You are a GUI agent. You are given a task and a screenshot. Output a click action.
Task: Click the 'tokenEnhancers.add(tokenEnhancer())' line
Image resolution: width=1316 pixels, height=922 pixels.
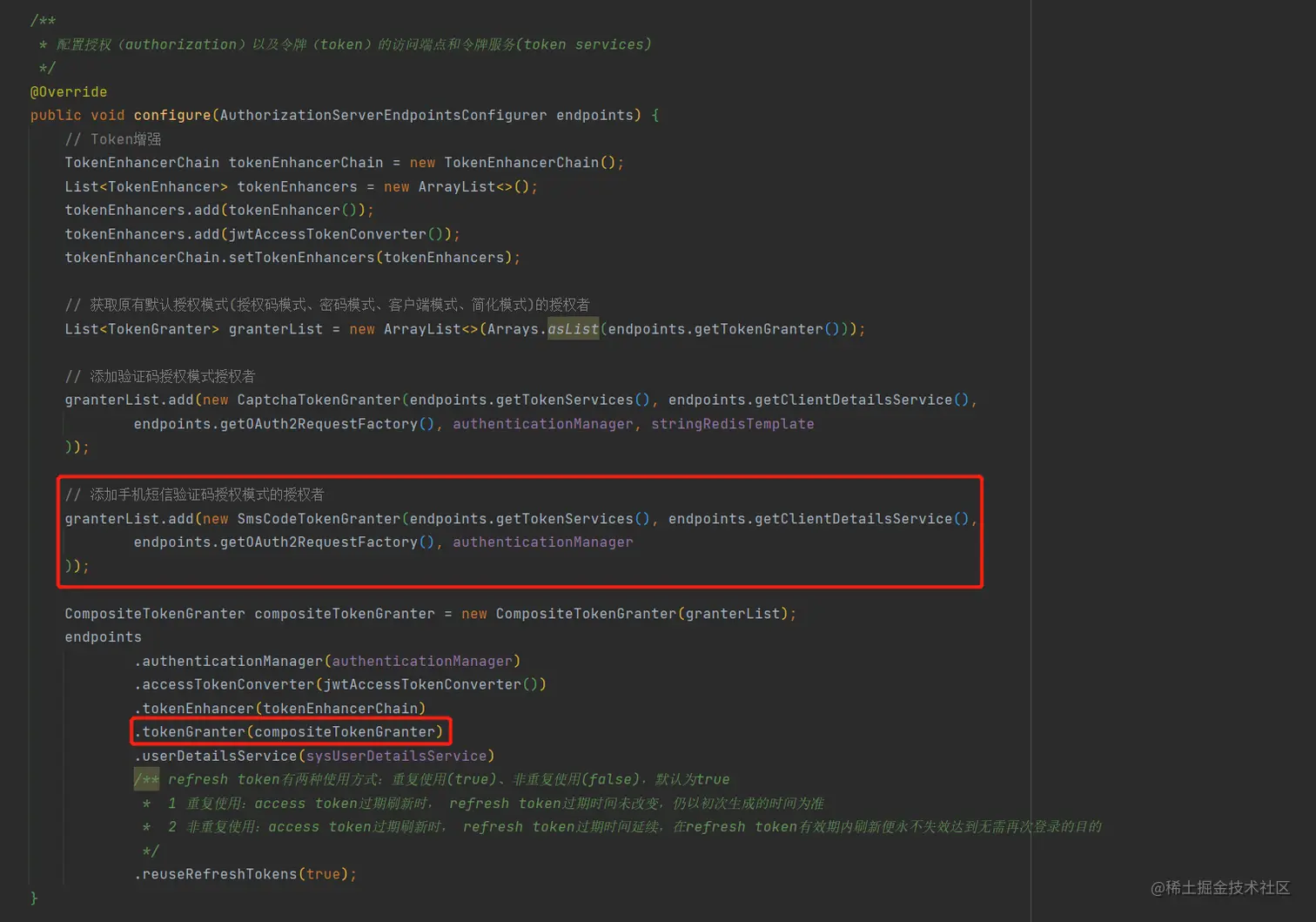(x=219, y=210)
